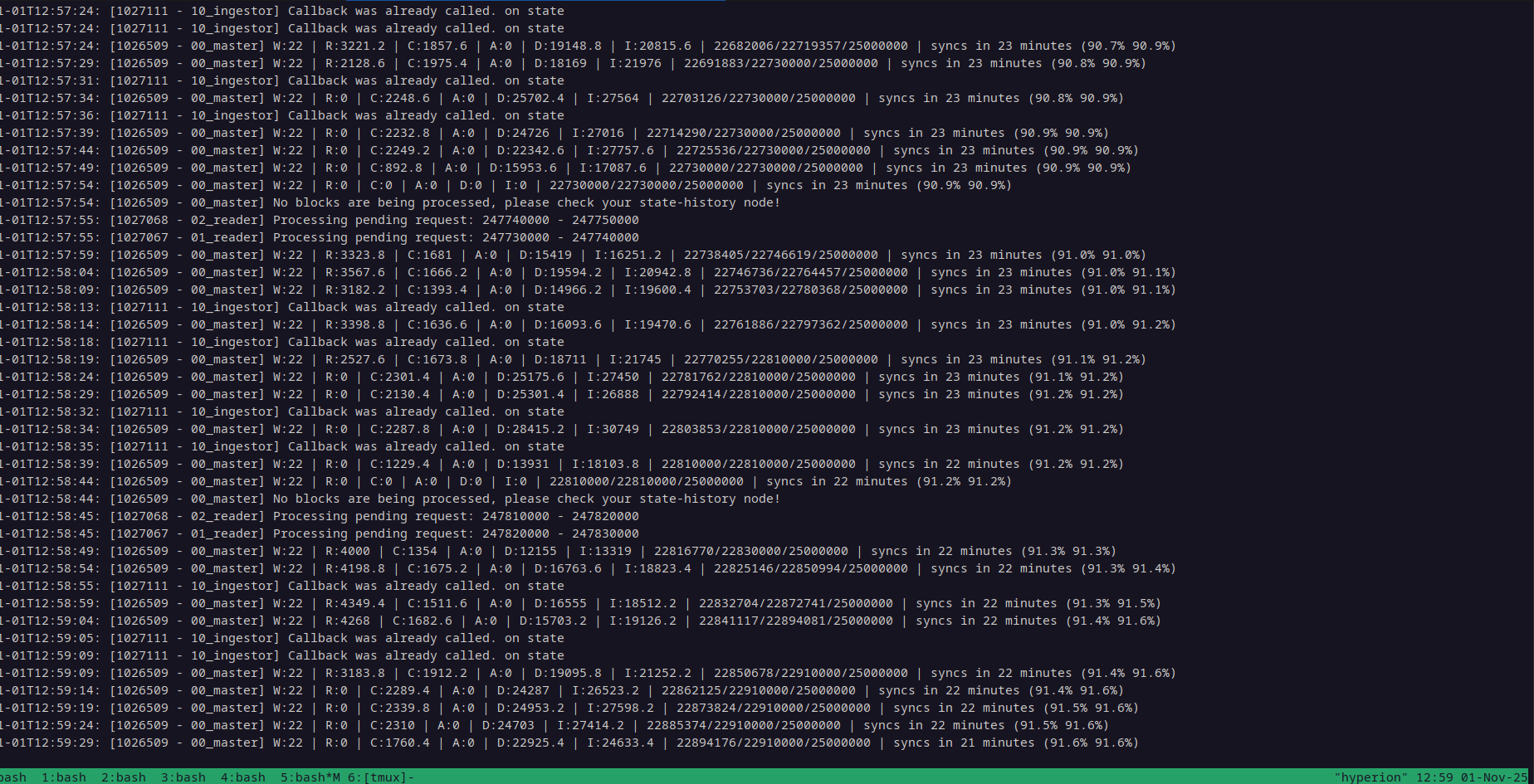1534x784 pixels.
Task: Switch to tmux window 2:bash
Action: point(124,777)
